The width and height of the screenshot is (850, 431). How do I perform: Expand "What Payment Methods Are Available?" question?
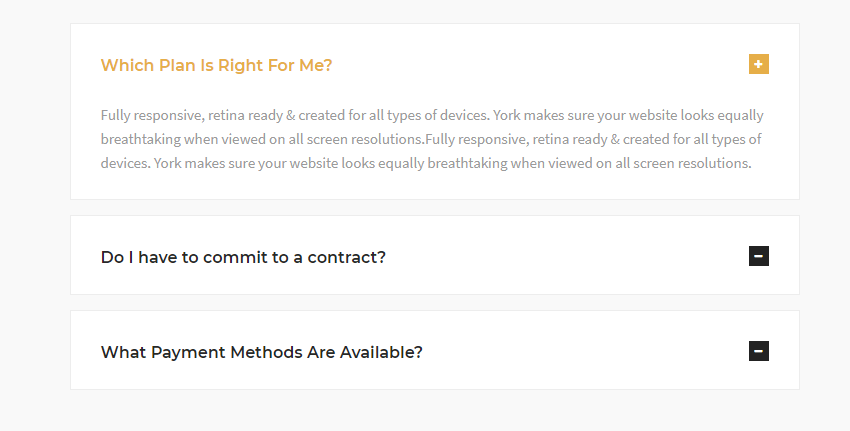click(261, 352)
